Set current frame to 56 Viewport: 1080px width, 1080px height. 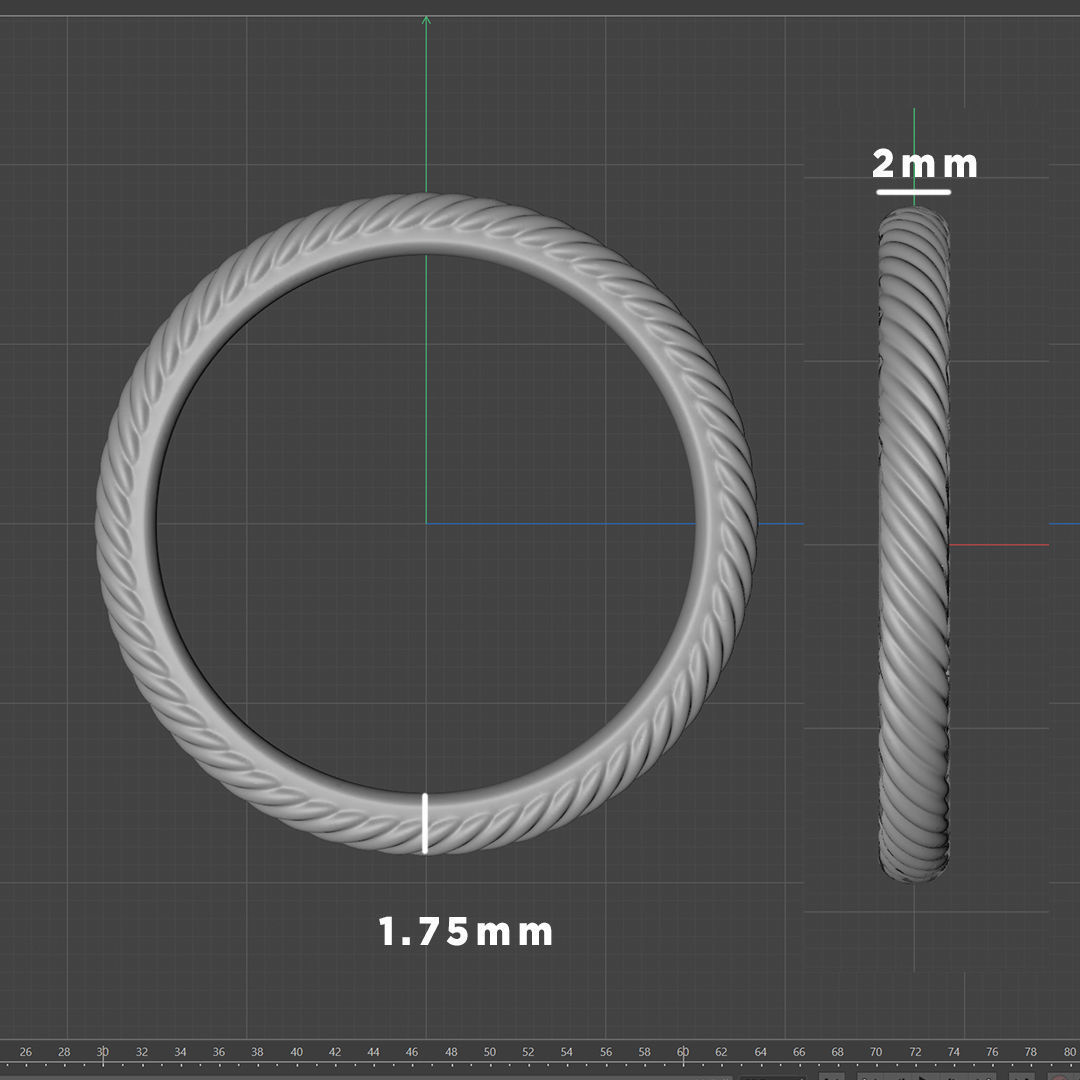point(606,1052)
